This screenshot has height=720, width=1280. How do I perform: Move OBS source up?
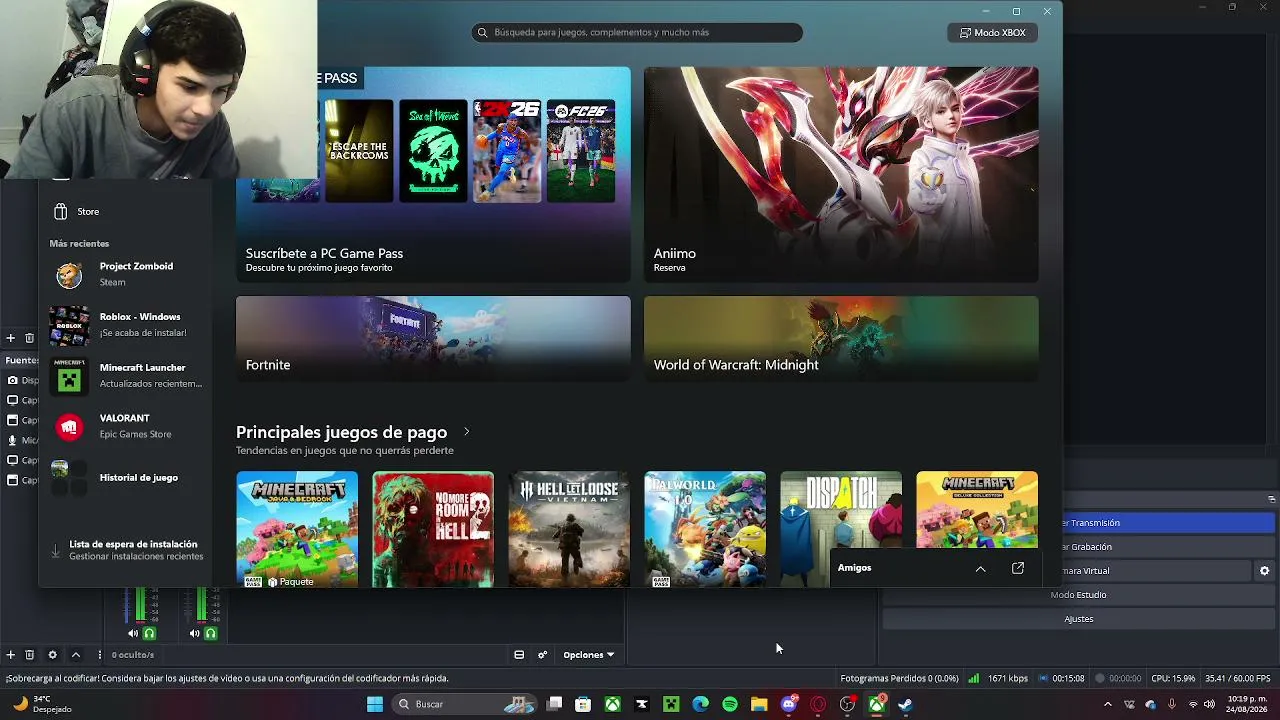point(75,655)
